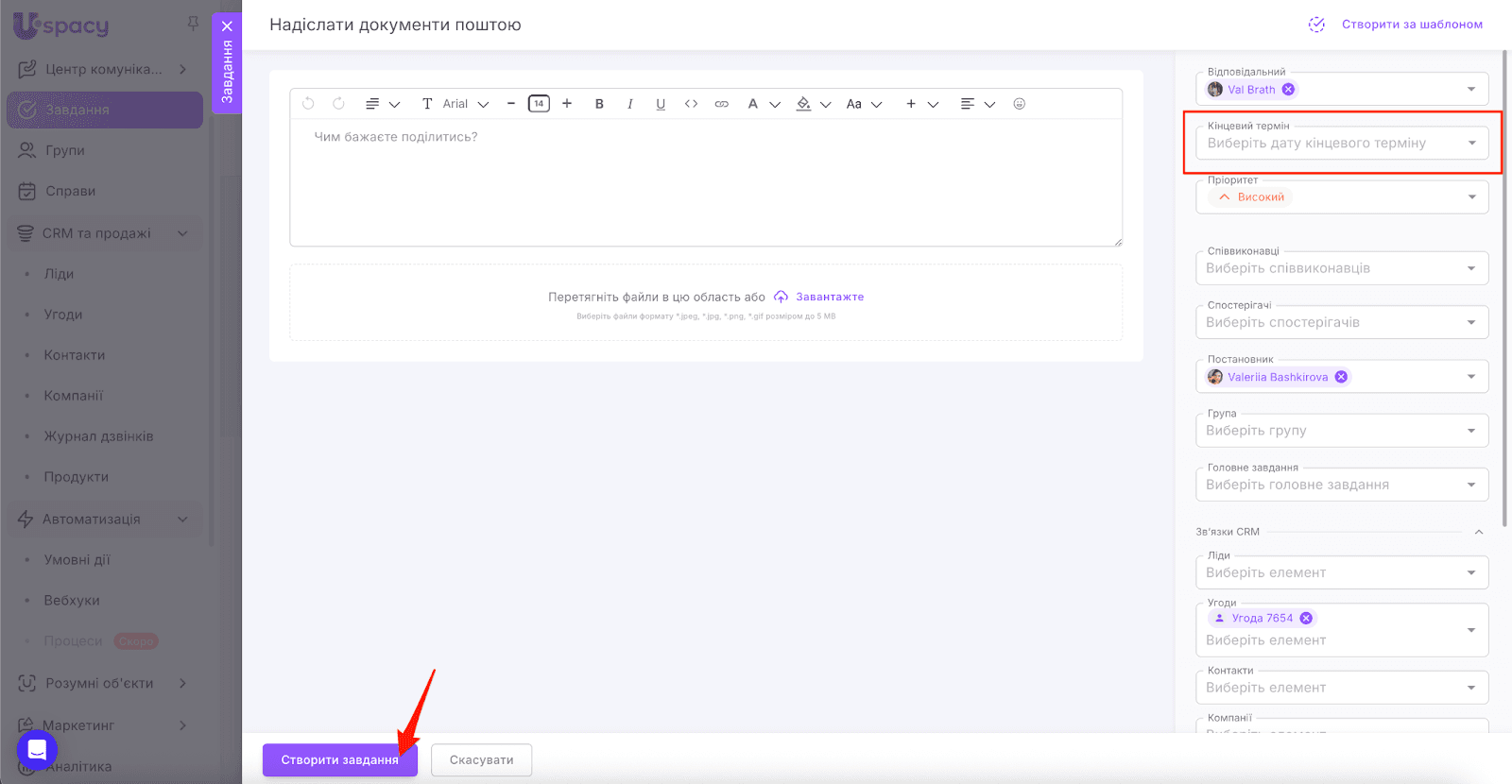Open the plus insert dropdown in toolbar

(x=921, y=104)
